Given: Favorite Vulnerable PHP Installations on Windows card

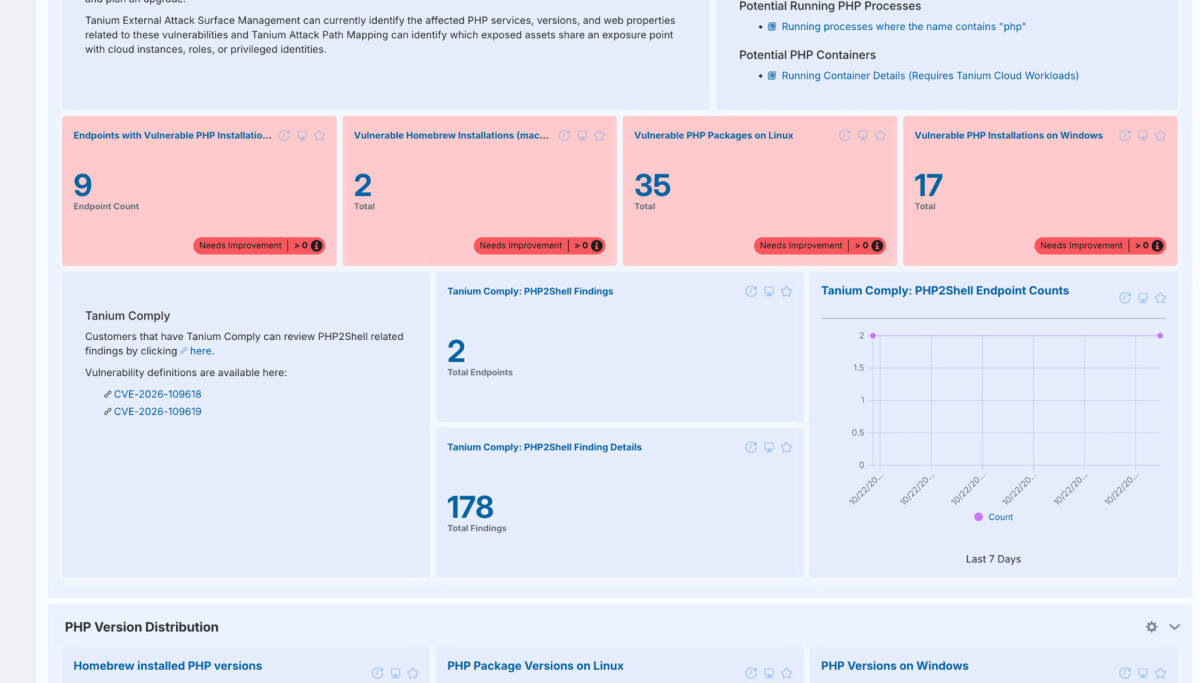Looking at the screenshot, I should [1160, 136].
